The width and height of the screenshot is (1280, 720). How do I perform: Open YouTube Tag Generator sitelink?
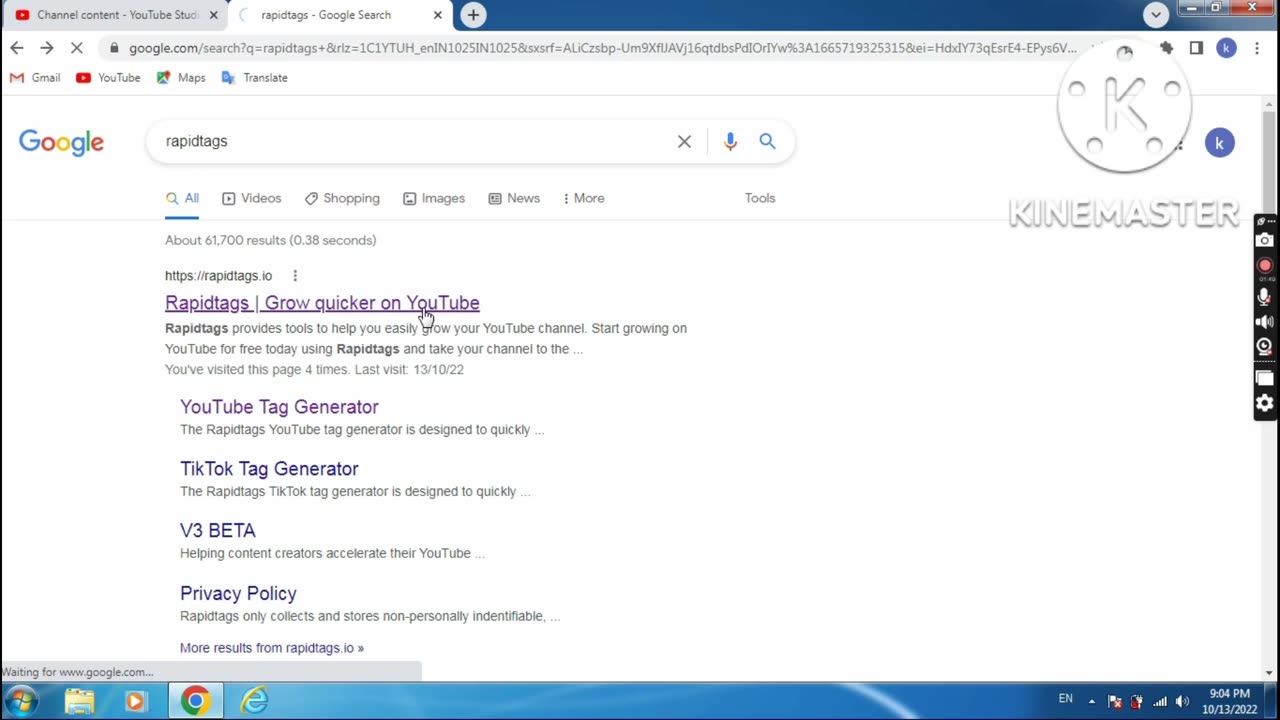[279, 407]
